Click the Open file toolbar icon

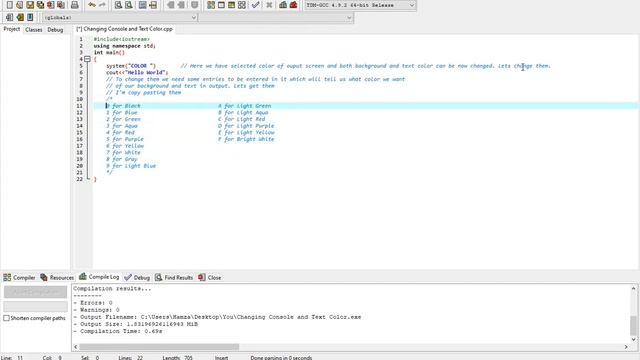tap(20, 5)
